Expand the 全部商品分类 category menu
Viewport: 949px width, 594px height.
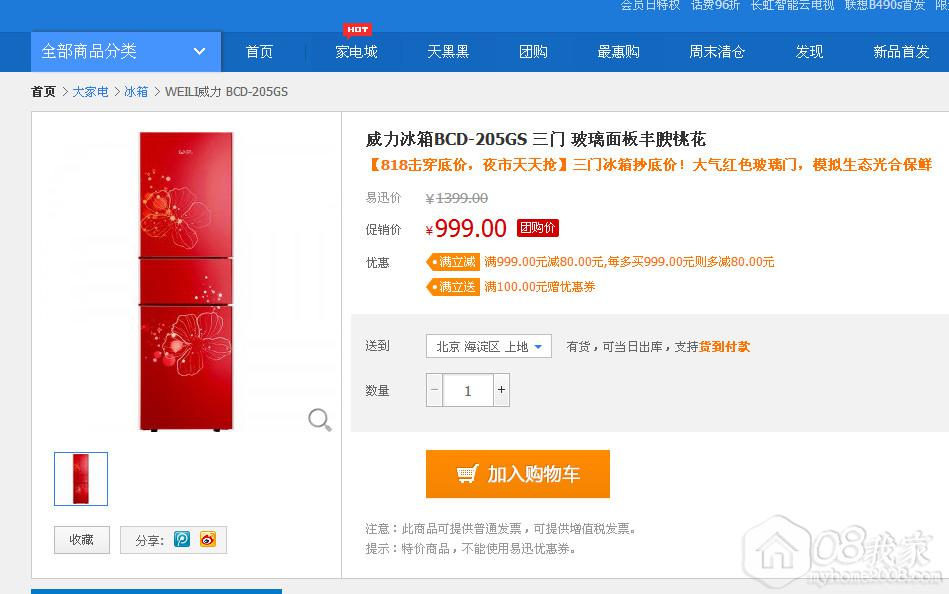[126, 51]
